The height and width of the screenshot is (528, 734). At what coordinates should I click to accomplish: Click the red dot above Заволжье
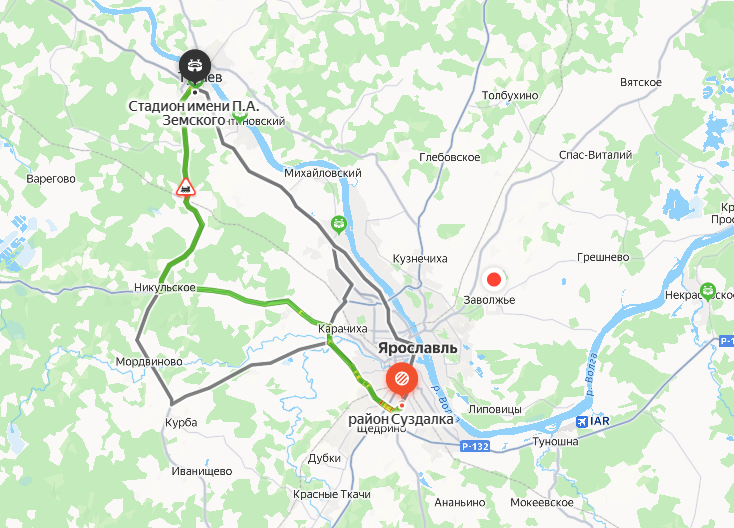coord(494,279)
